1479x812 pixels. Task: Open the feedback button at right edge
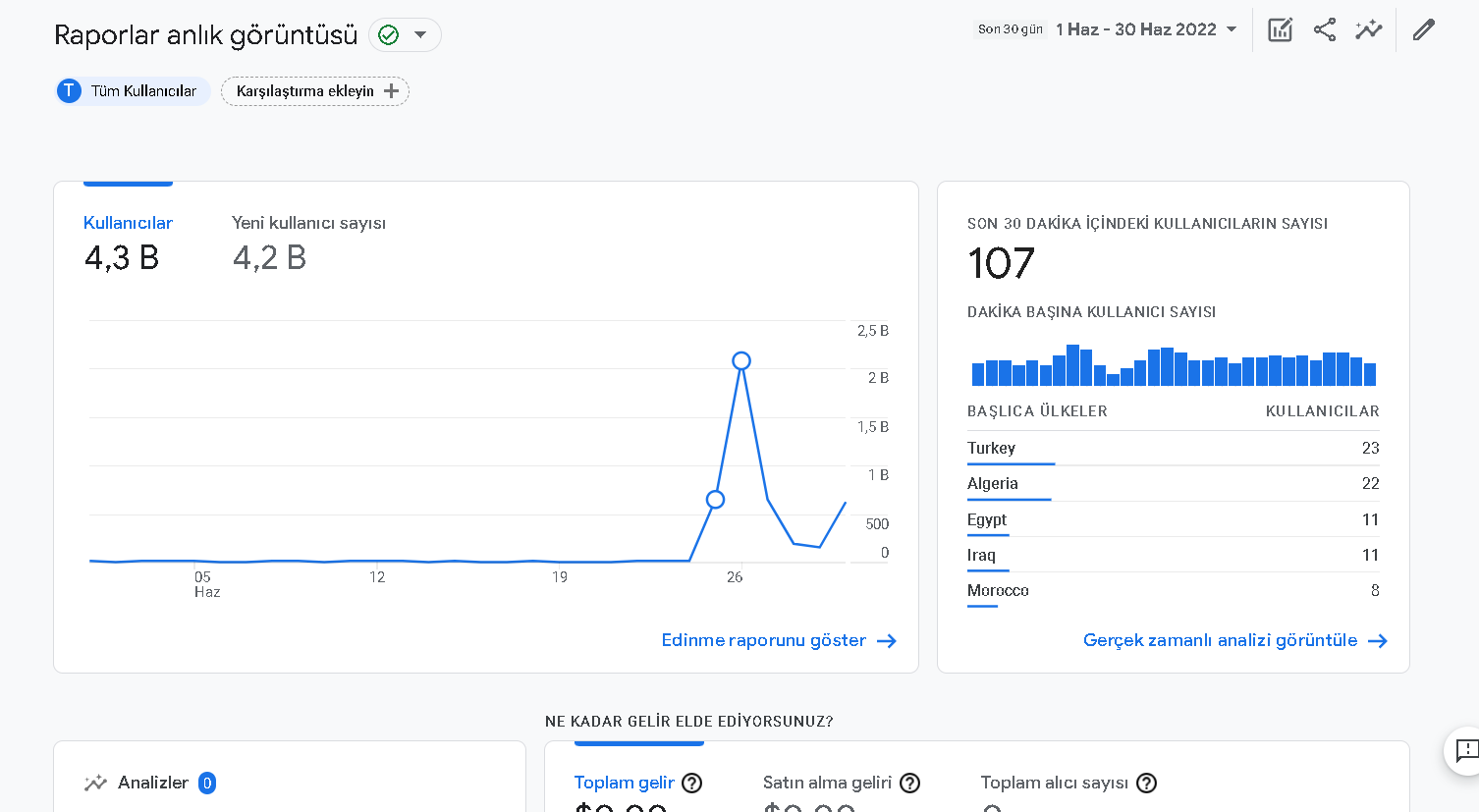[x=1464, y=751]
